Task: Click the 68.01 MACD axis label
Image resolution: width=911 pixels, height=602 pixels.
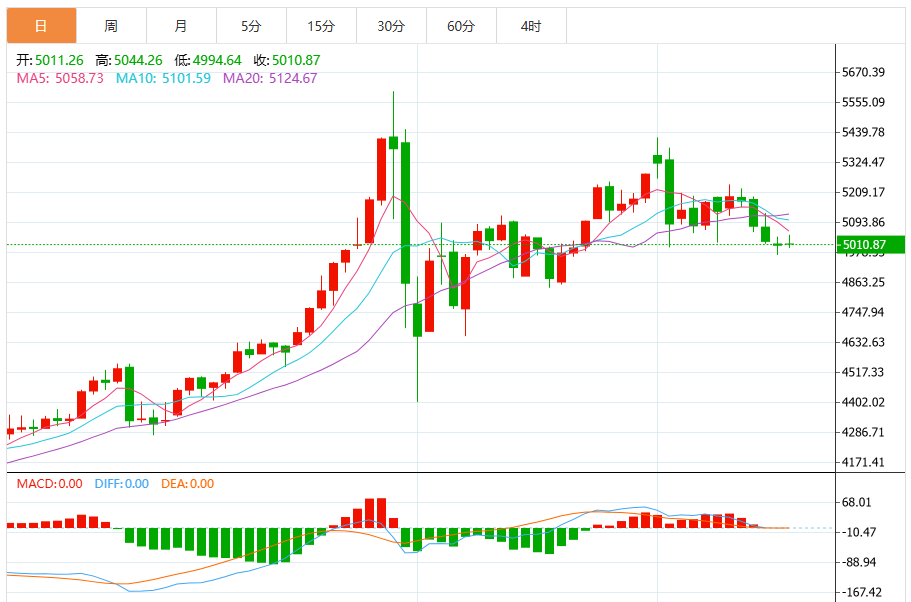Action: [857, 502]
